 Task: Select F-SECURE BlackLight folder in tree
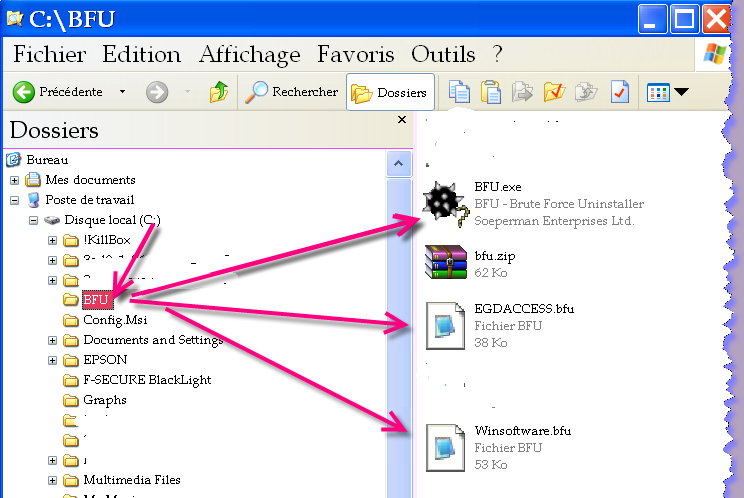point(147,380)
